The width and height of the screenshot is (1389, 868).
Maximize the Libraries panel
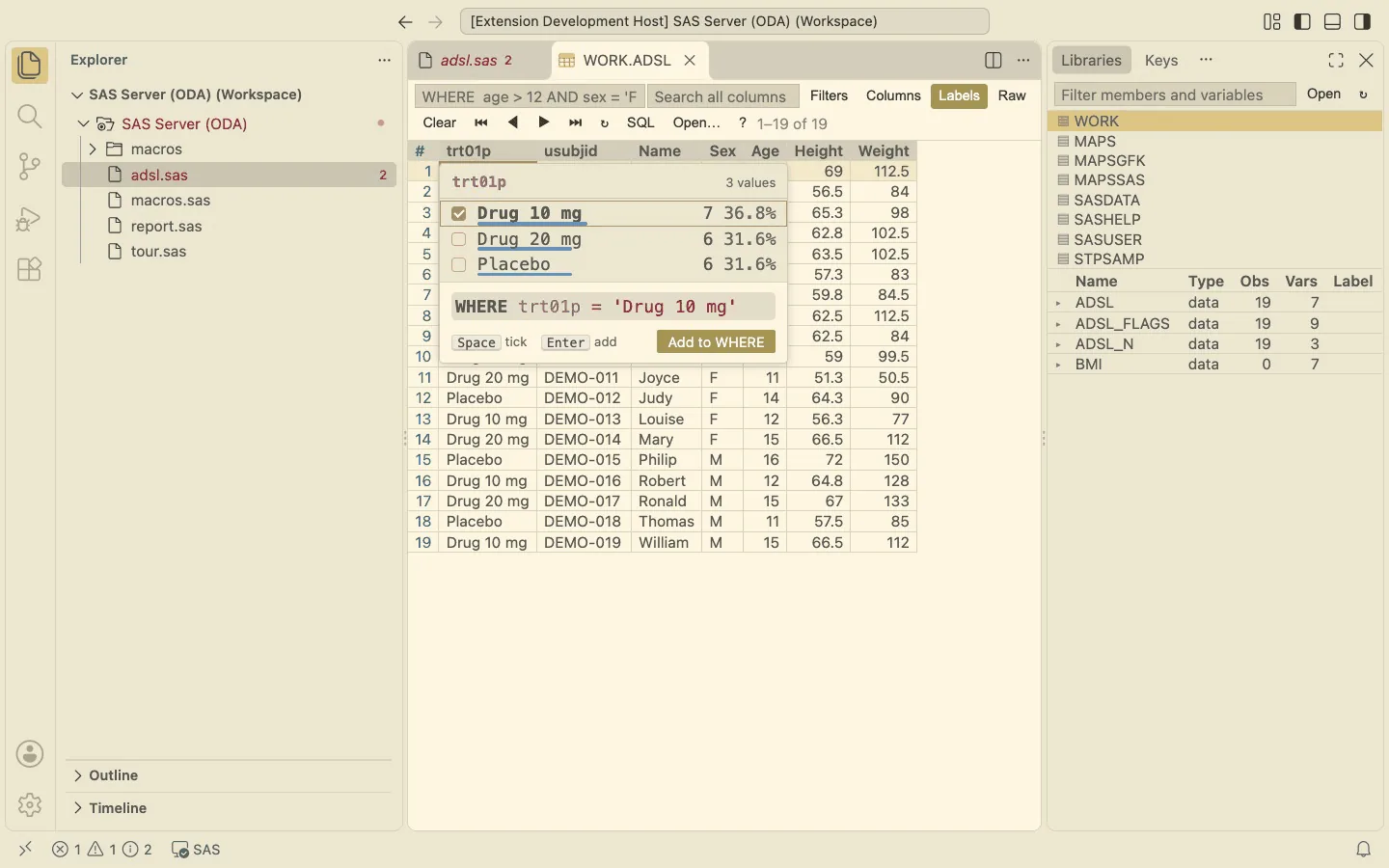pyautogui.click(x=1336, y=60)
